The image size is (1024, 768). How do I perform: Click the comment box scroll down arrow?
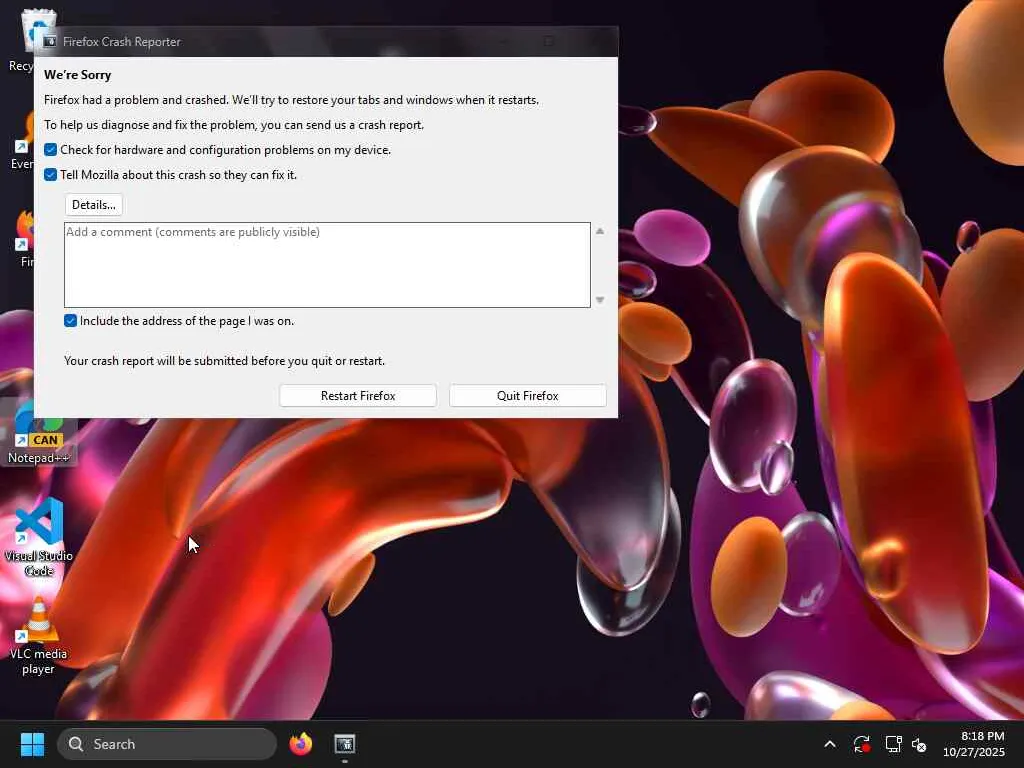[600, 300]
